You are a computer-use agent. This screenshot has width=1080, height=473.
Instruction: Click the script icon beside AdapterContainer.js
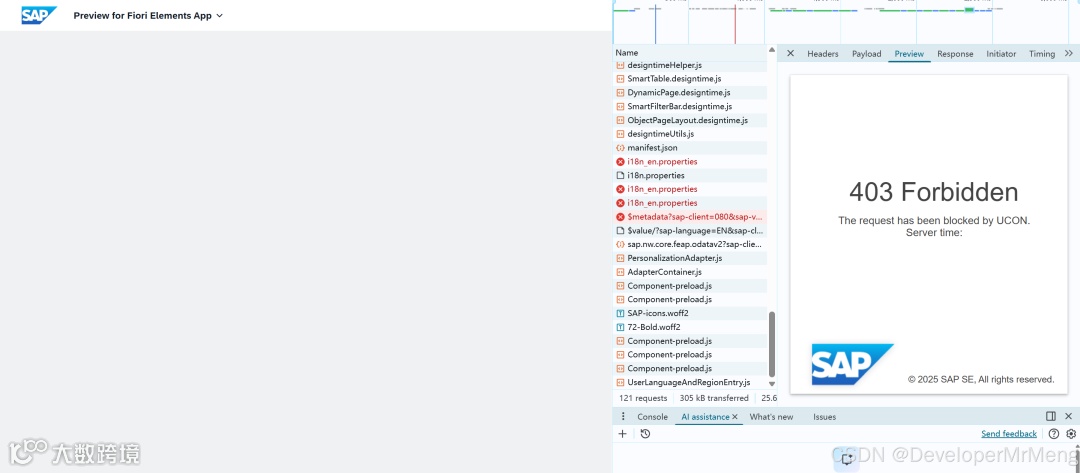620,272
